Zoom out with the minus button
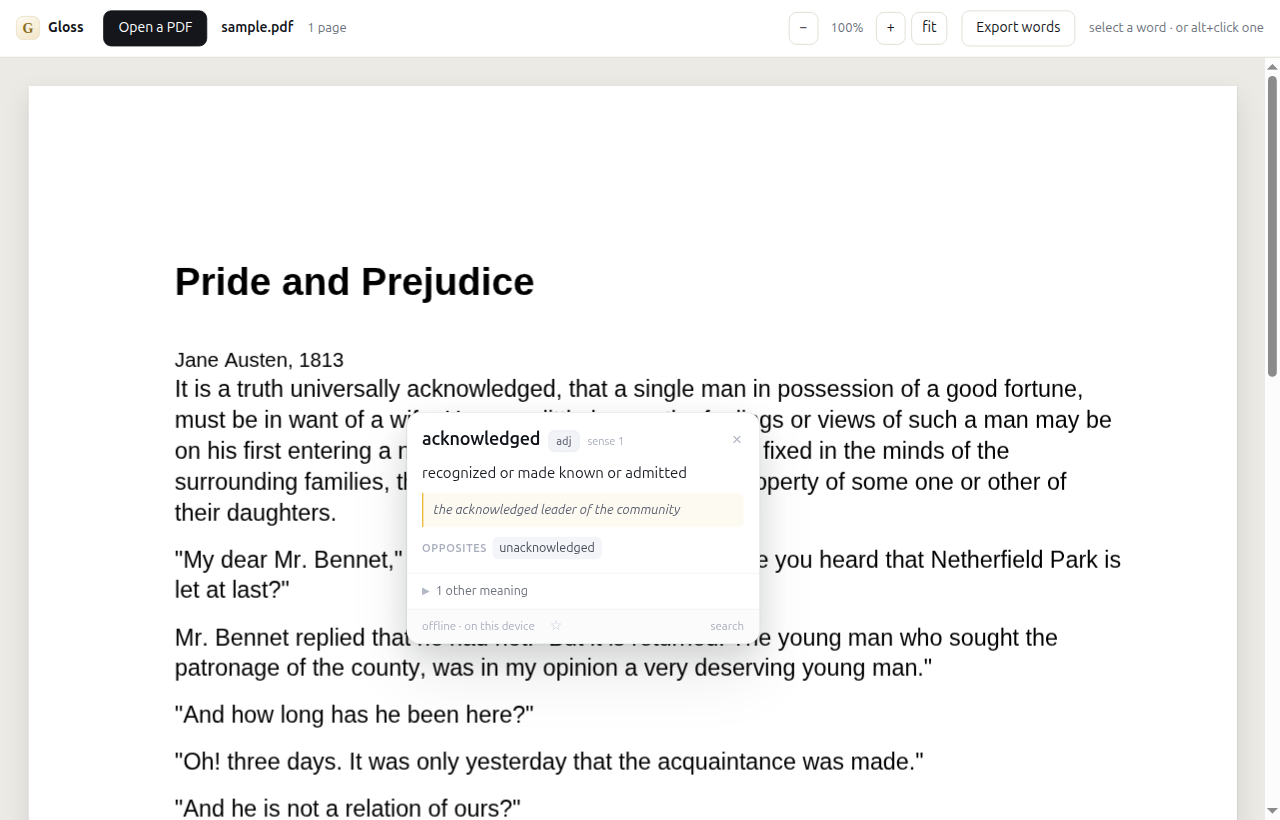This screenshot has height=820, width=1280. [x=803, y=28]
